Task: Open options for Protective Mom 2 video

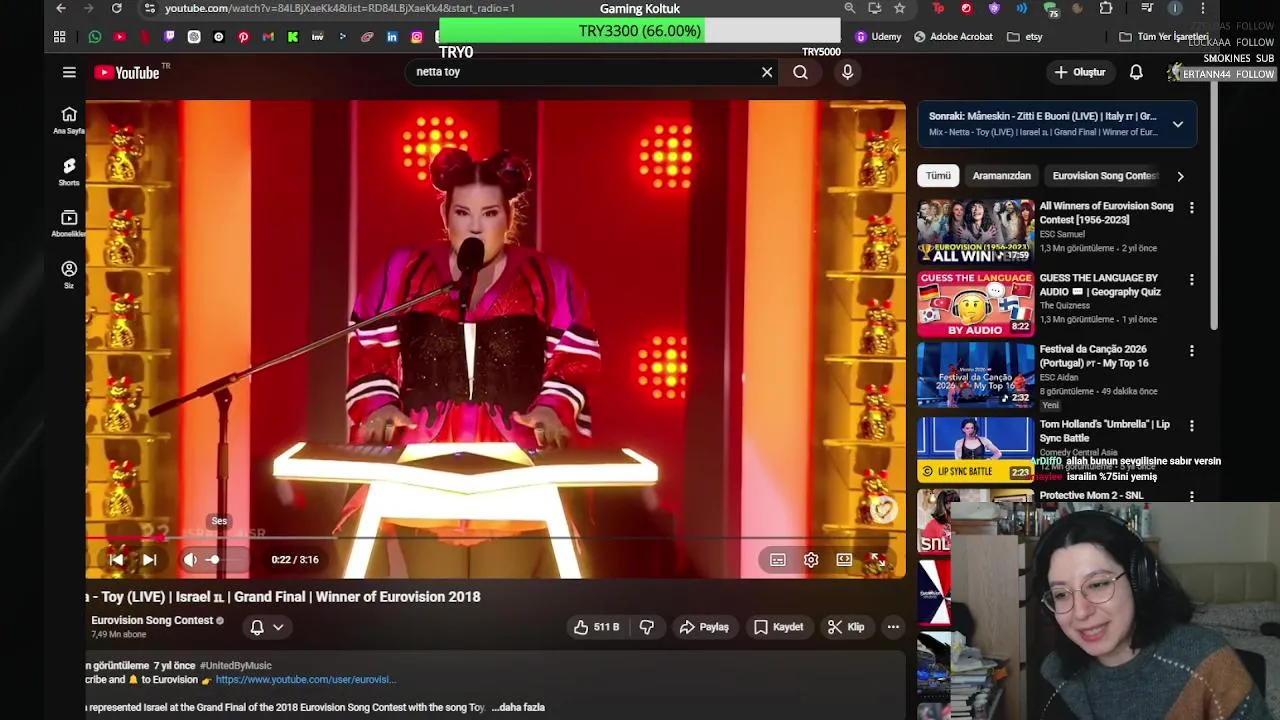Action: (1191, 496)
